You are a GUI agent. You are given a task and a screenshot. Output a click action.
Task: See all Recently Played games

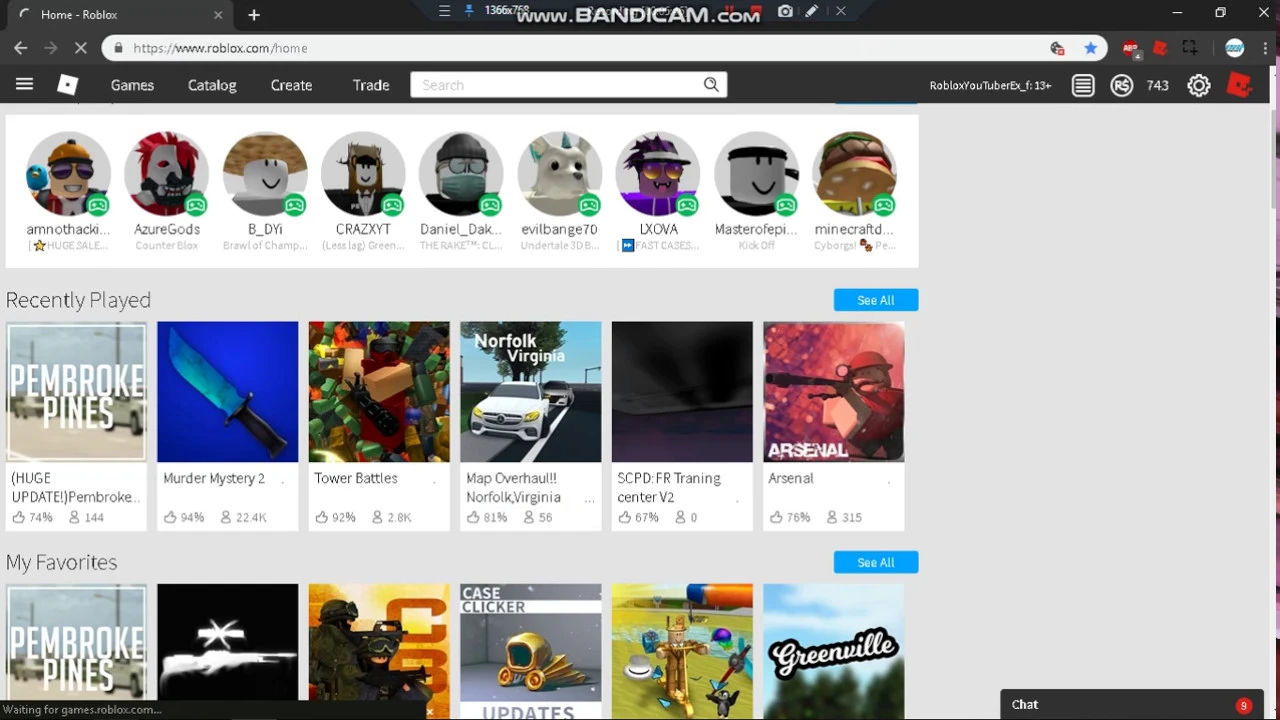click(x=875, y=300)
